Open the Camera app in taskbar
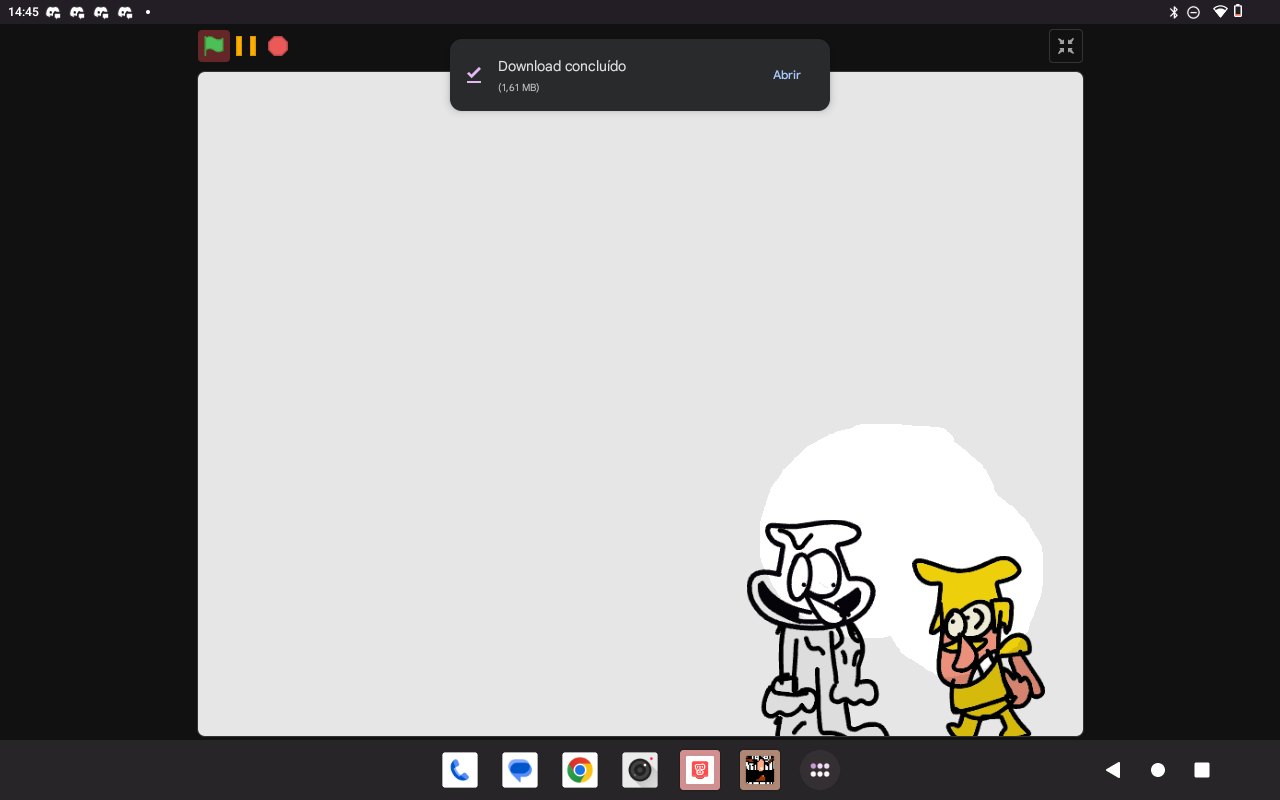This screenshot has height=800, width=1280. (x=640, y=770)
